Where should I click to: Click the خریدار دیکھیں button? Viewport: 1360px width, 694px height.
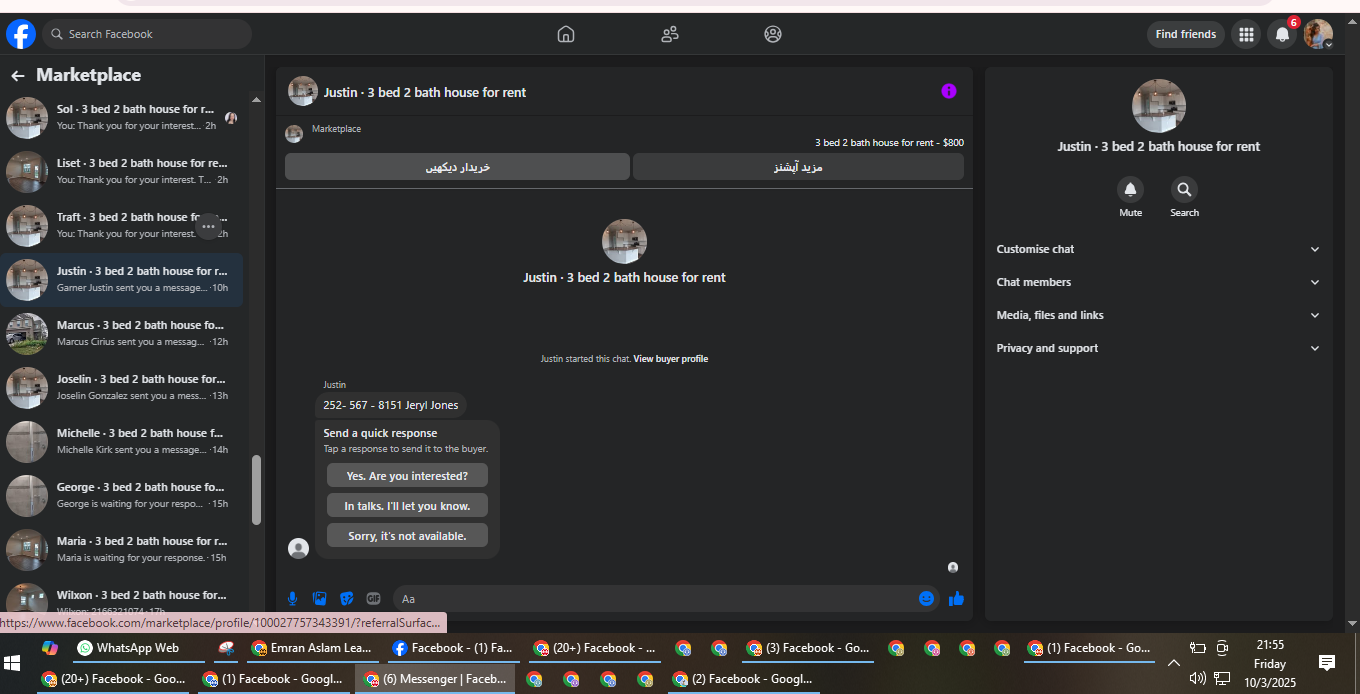(x=457, y=167)
